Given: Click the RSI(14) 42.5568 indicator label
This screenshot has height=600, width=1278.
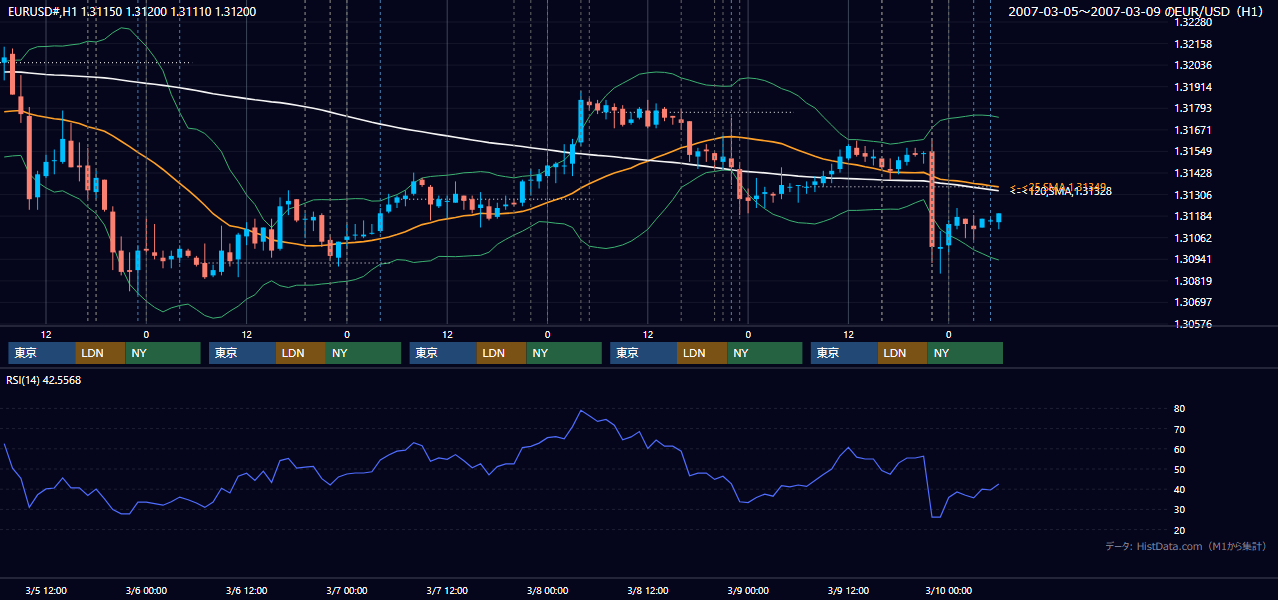Looking at the screenshot, I should (x=44, y=380).
